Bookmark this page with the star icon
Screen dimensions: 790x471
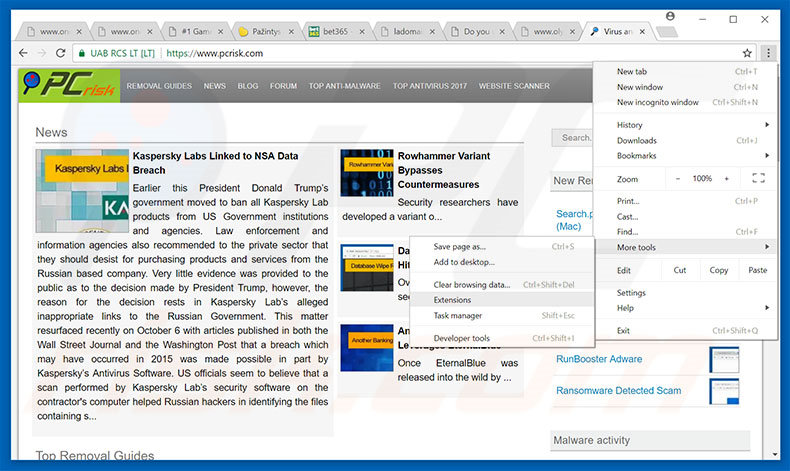point(747,53)
